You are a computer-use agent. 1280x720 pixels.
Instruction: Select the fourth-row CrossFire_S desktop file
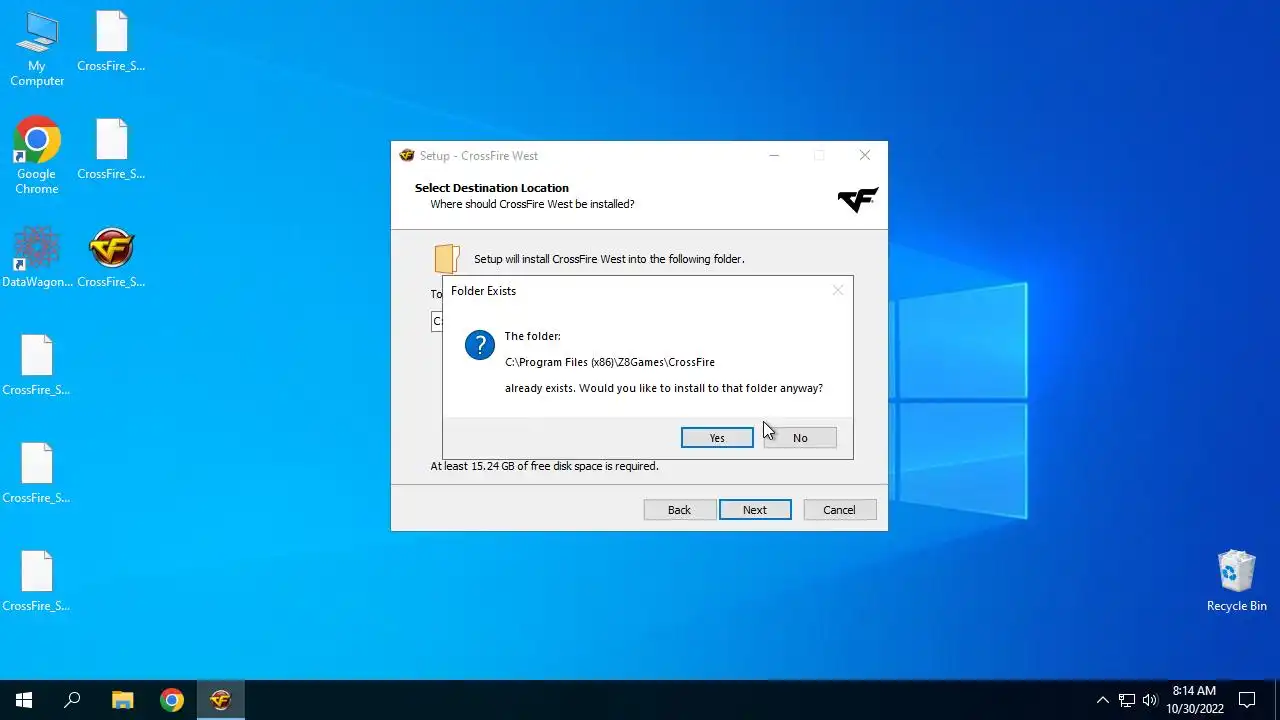[37, 473]
